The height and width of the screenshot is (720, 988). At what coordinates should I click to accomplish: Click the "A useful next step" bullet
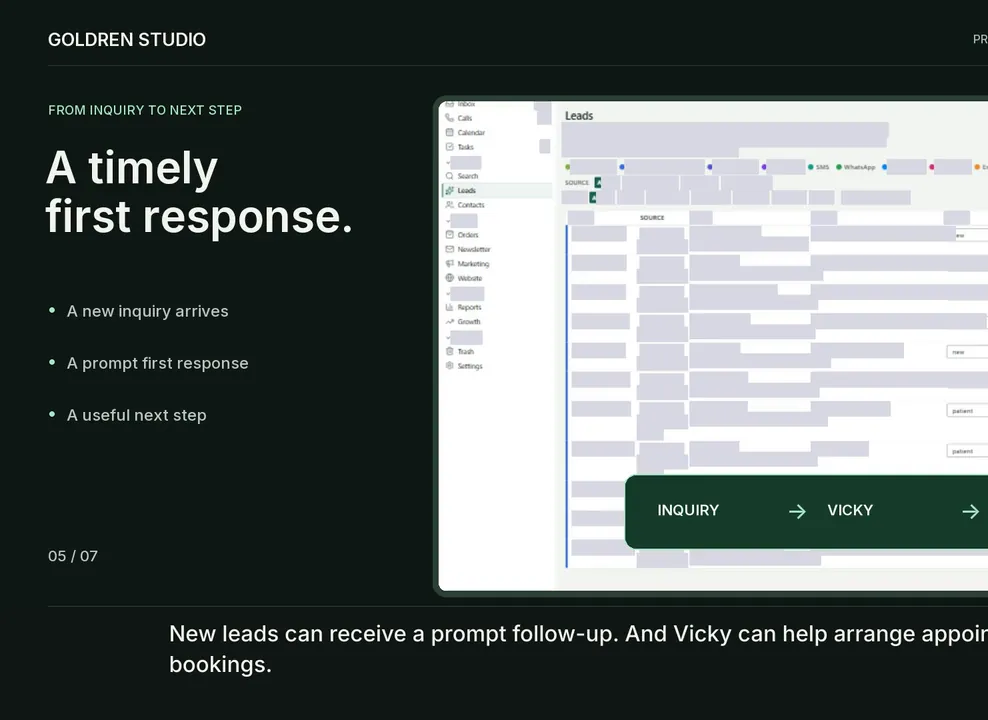137,415
